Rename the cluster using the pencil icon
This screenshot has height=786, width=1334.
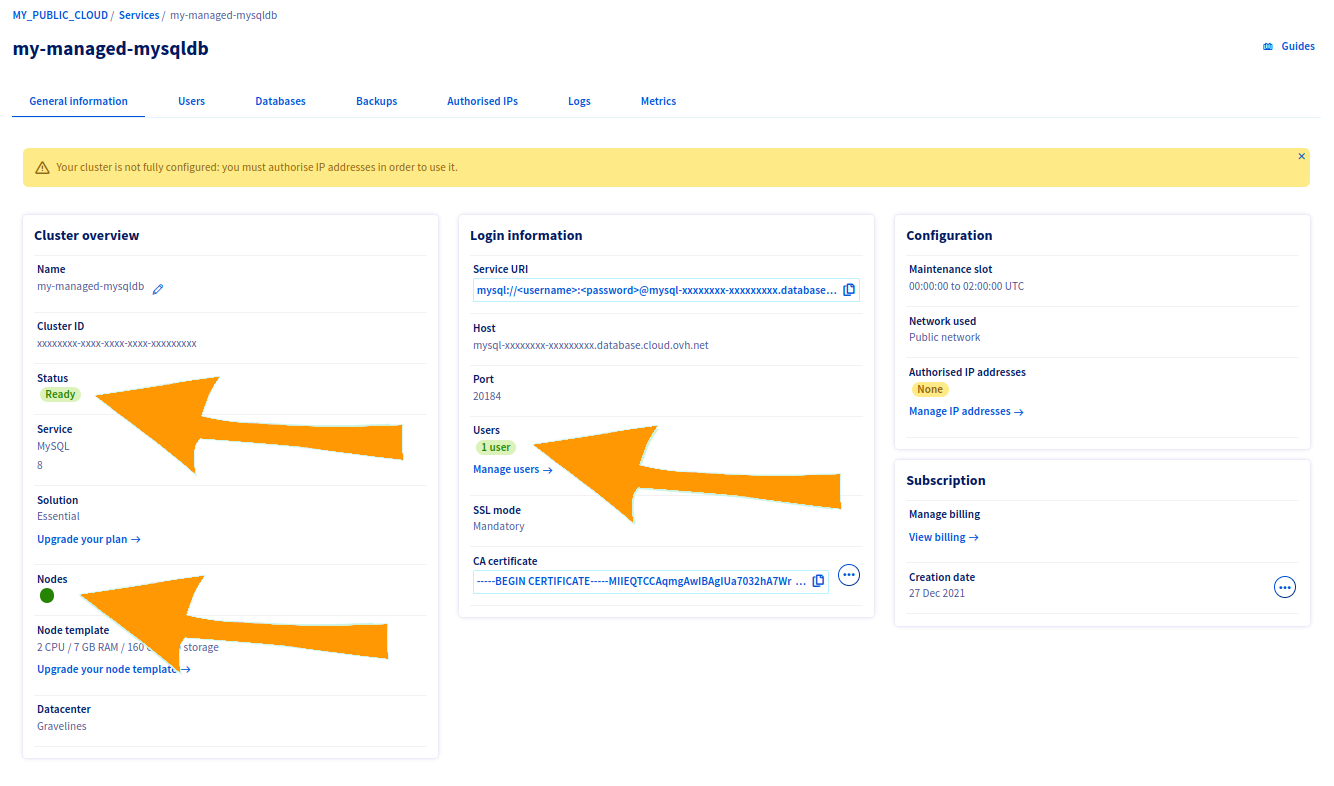click(157, 287)
